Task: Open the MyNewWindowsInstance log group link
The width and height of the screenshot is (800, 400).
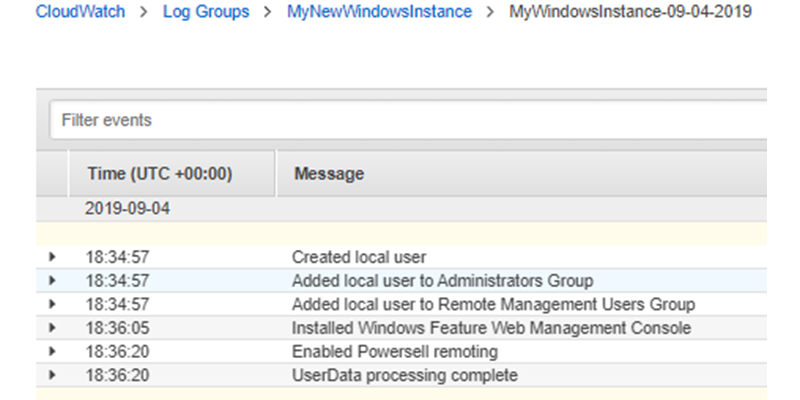Action: [x=379, y=12]
